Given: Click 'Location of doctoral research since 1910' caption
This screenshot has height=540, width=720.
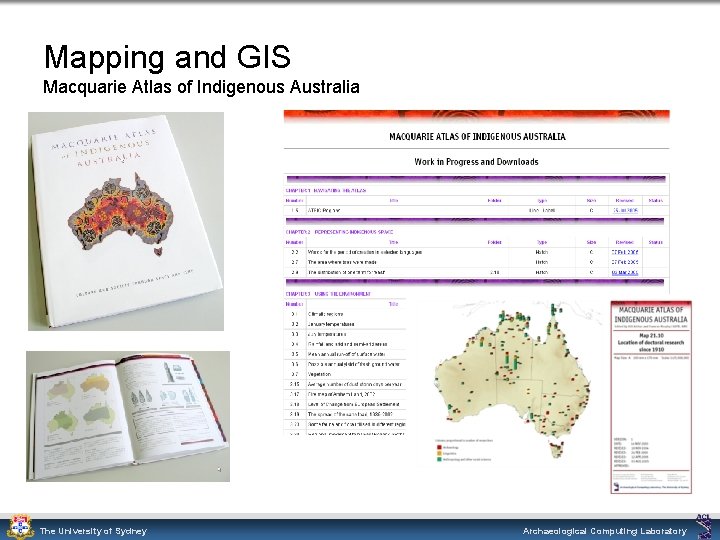Looking at the screenshot, I should point(651,346).
